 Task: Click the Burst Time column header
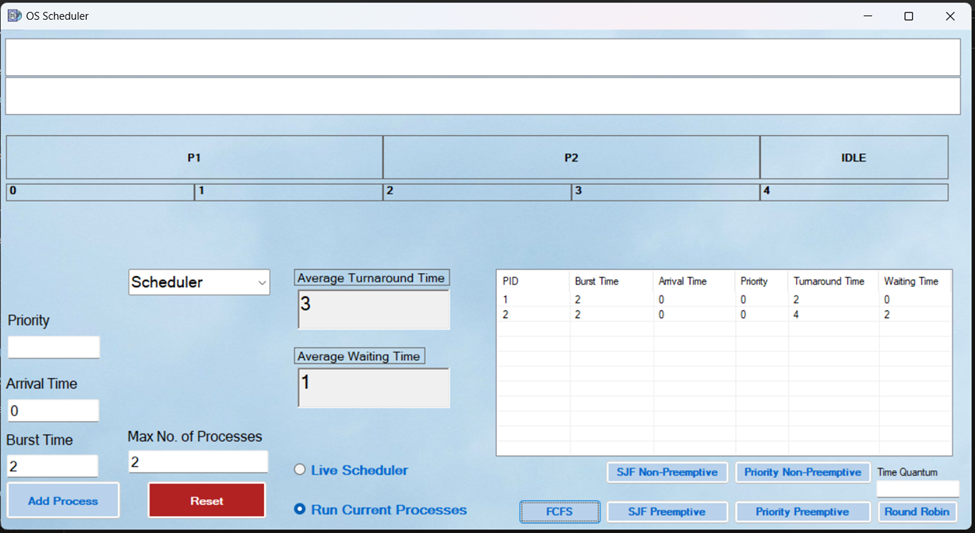611,281
